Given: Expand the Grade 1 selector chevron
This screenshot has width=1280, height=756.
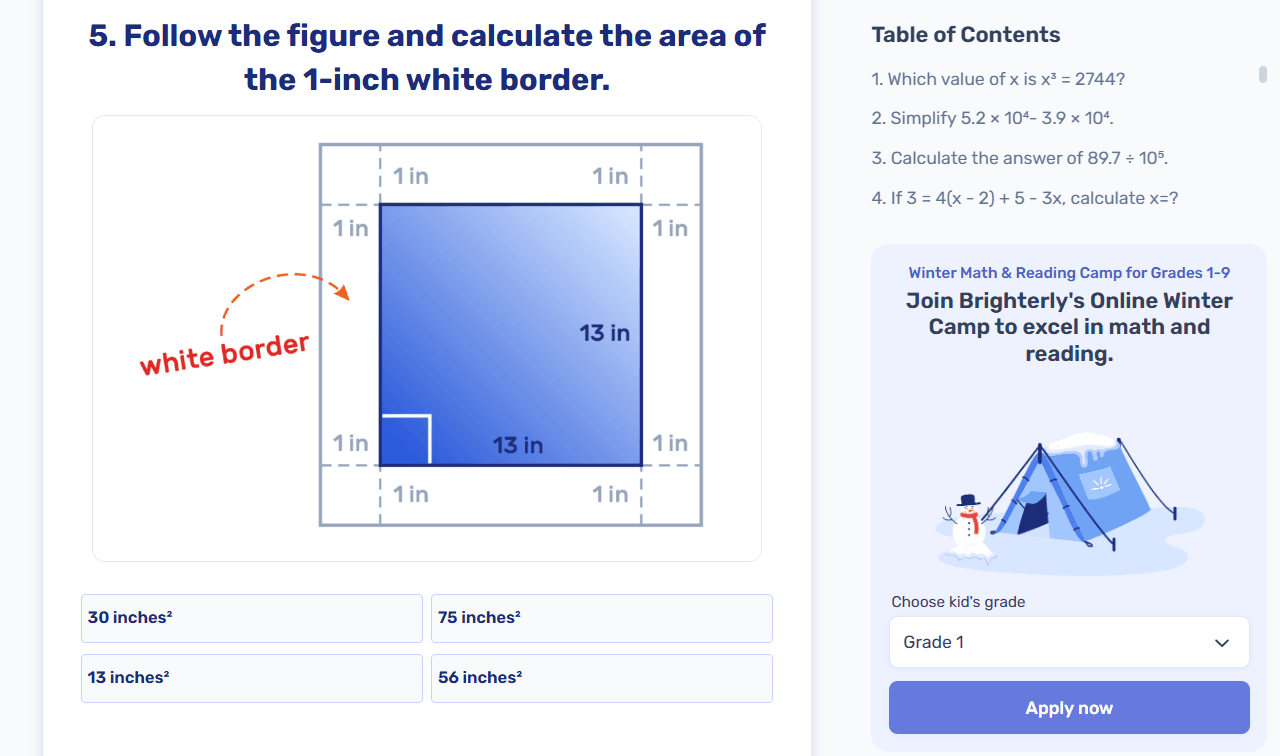Looking at the screenshot, I should pos(1222,642).
